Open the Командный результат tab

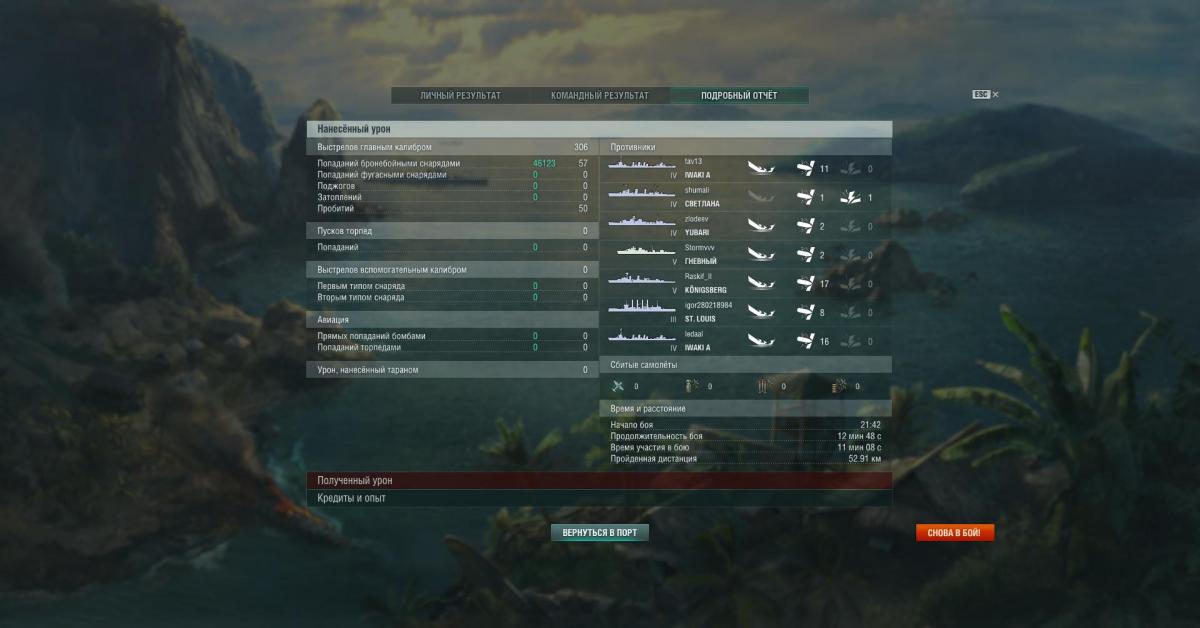[600, 96]
